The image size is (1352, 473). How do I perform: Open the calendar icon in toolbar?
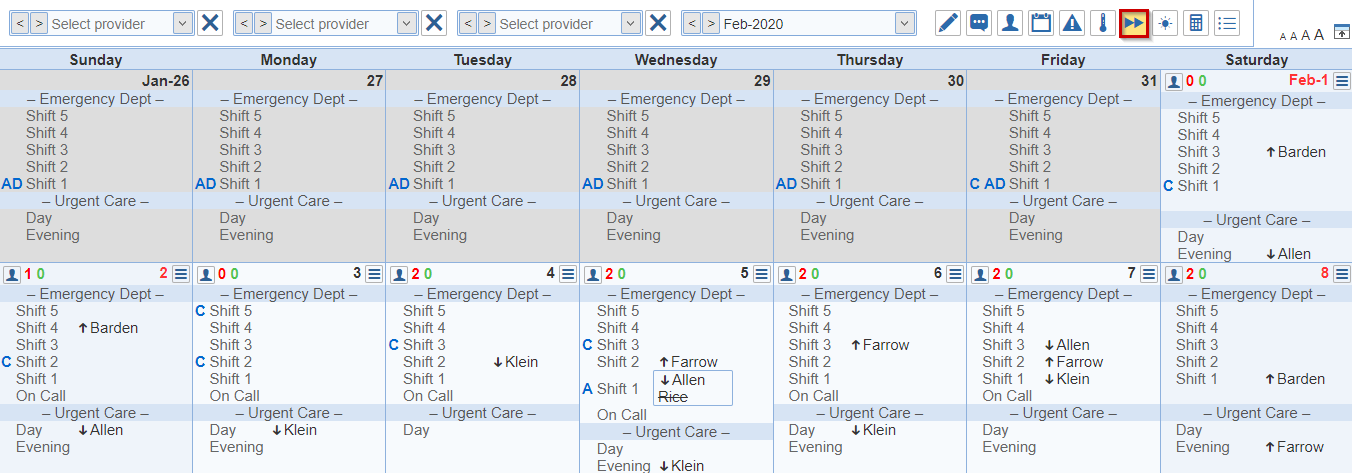point(1041,23)
